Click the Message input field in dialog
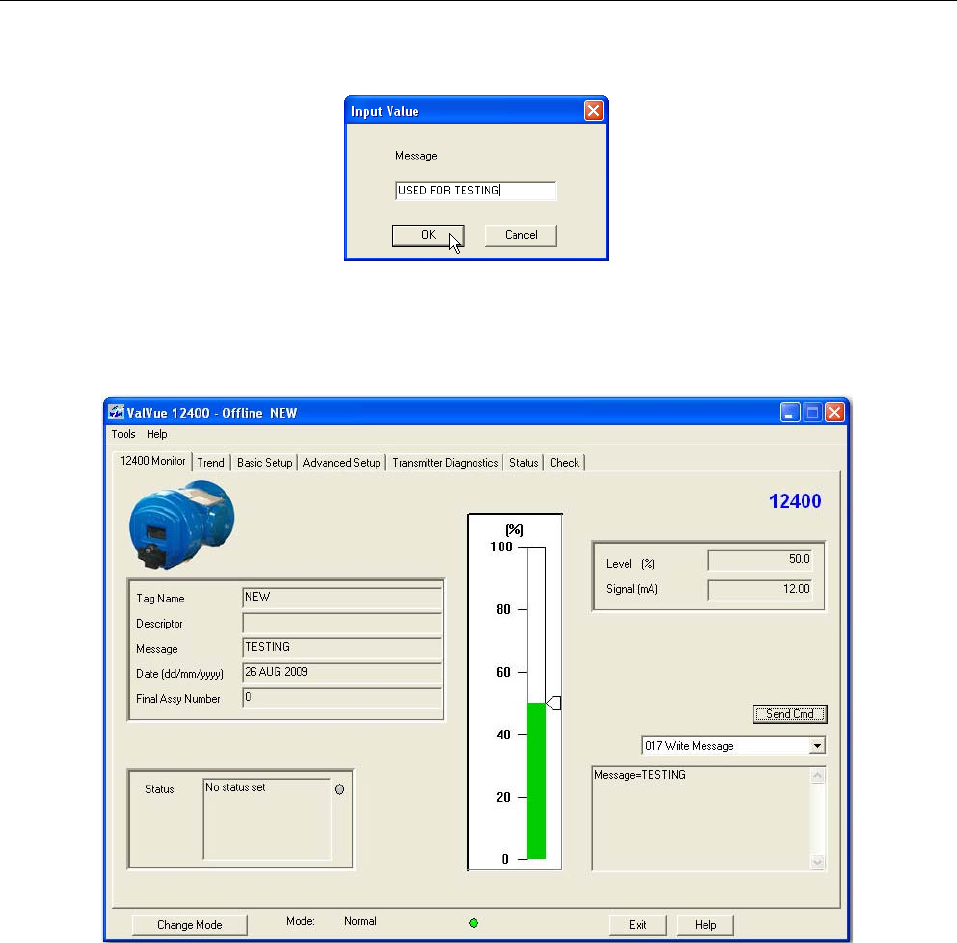Screen dimensions: 957x943 coord(475,190)
